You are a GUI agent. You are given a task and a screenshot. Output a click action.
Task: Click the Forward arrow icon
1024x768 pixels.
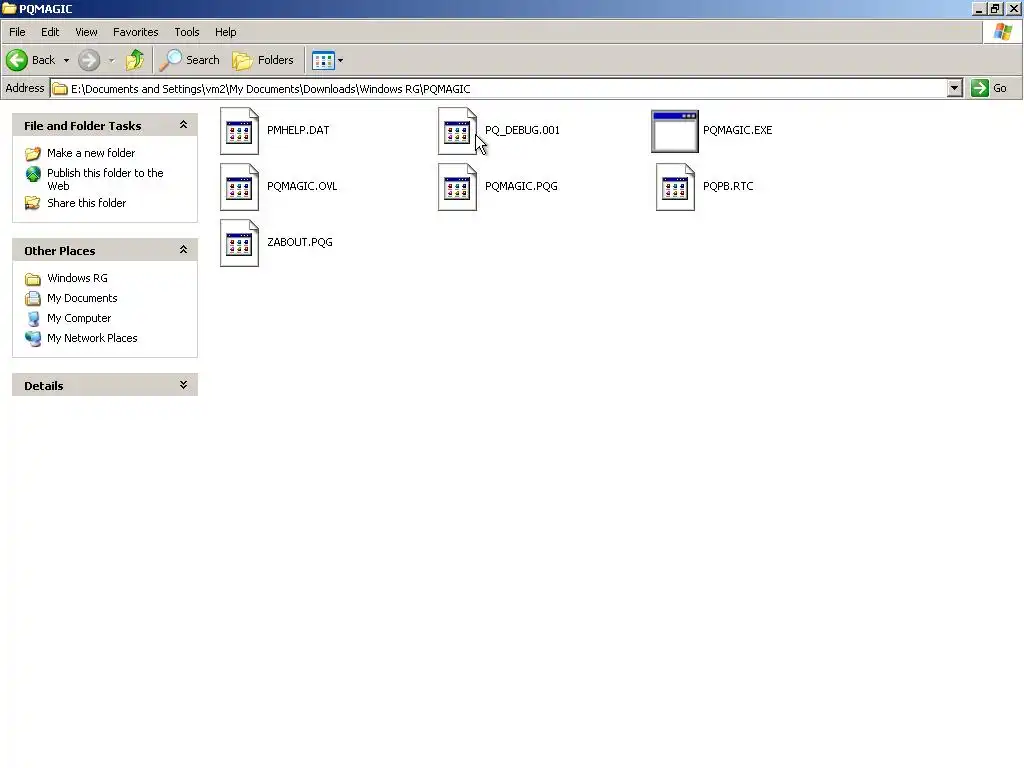coord(89,60)
